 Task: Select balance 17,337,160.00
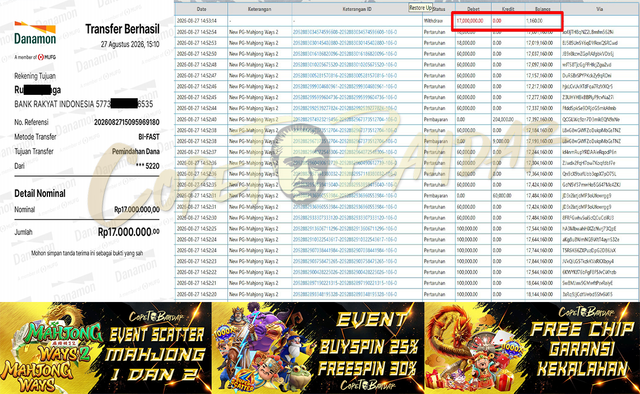click(540, 108)
